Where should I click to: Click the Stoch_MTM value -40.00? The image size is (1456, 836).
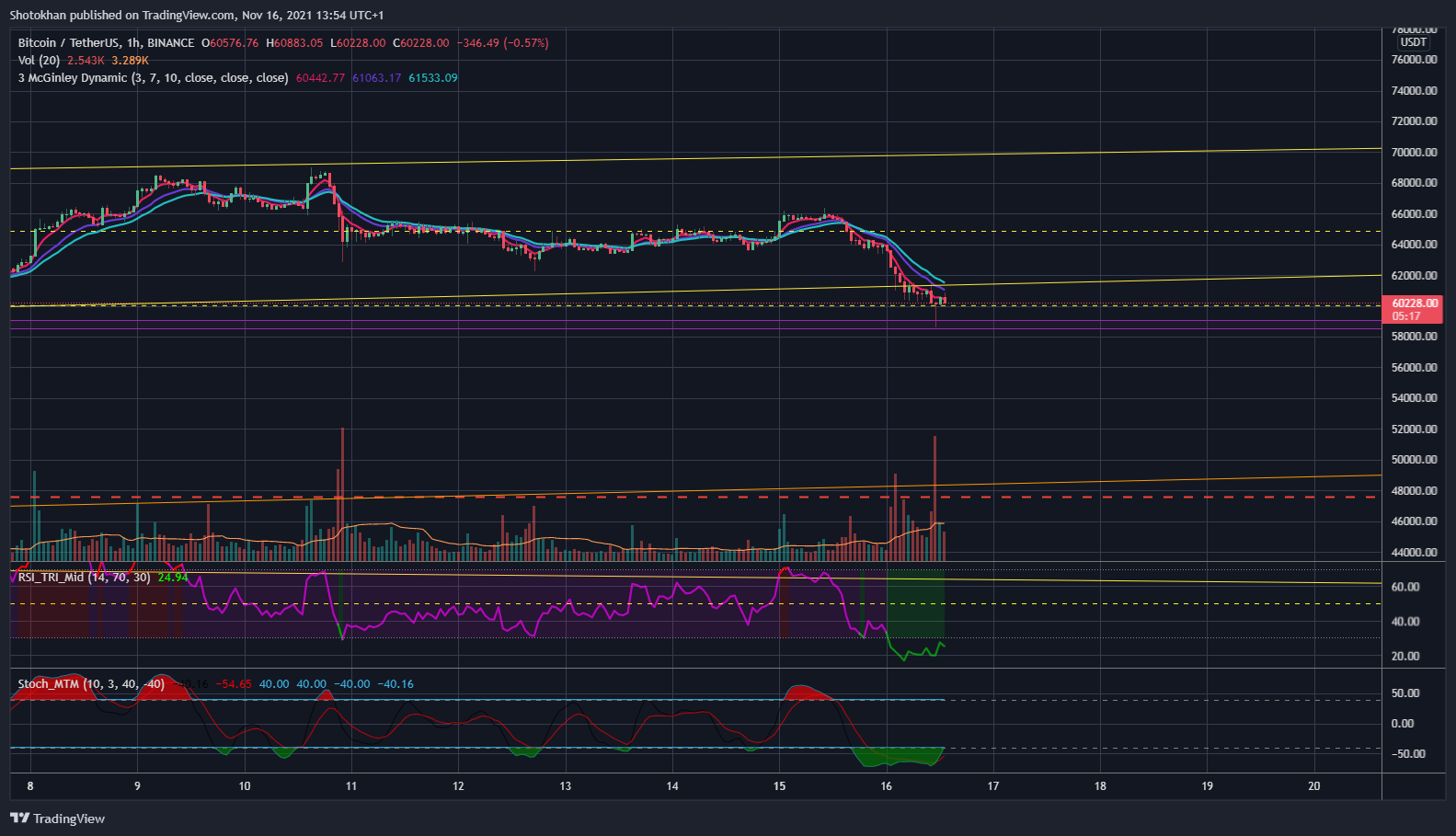pyautogui.click(x=352, y=684)
